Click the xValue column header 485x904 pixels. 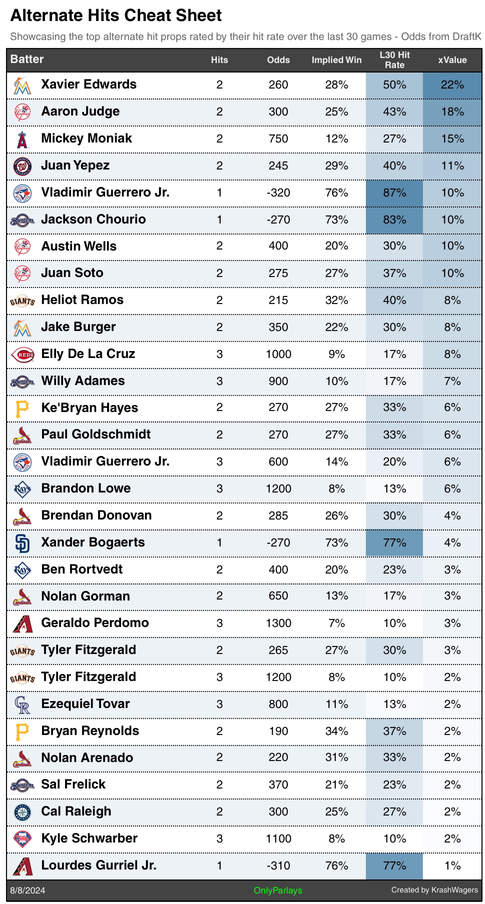point(452,60)
